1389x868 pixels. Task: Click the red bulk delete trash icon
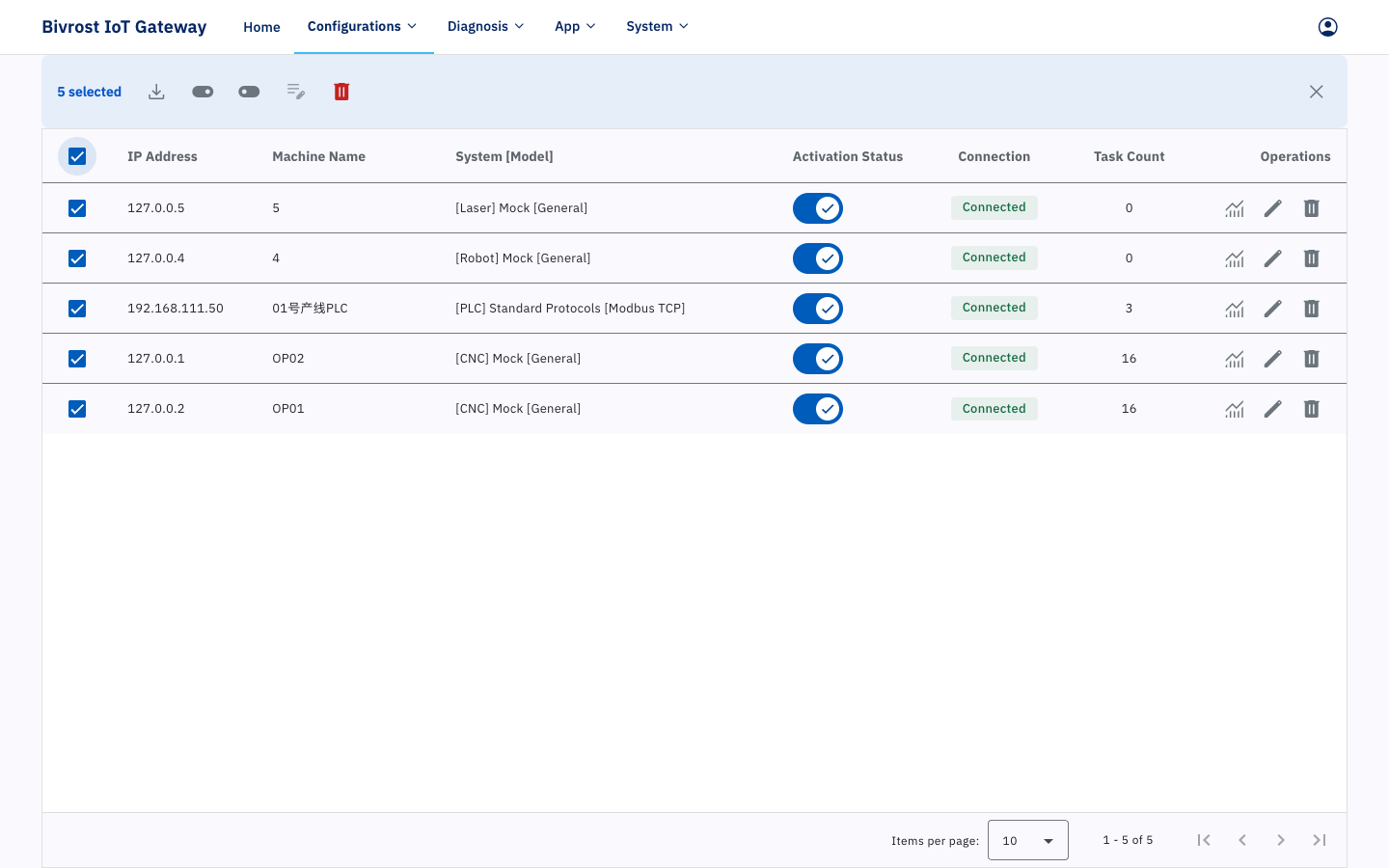pyautogui.click(x=341, y=92)
